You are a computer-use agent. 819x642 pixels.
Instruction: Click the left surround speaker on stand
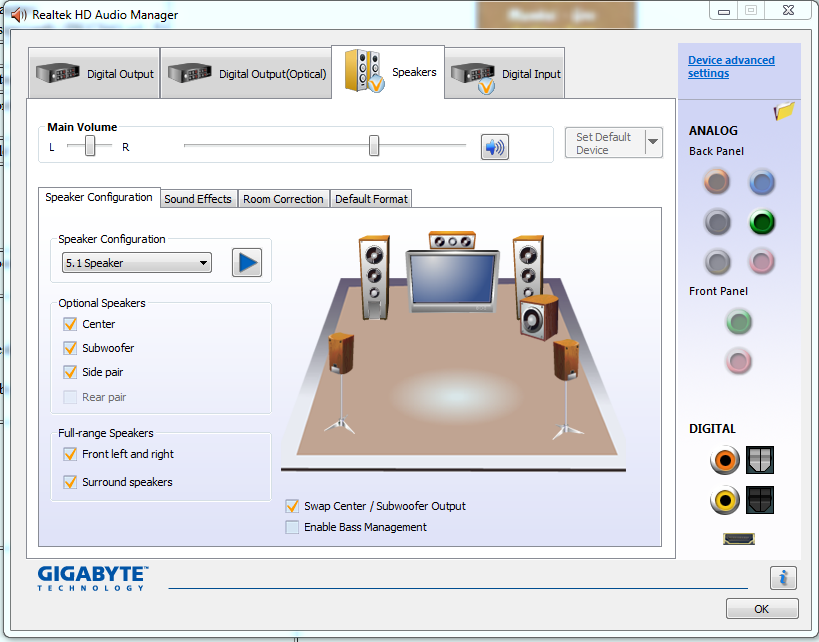(x=341, y=384)
